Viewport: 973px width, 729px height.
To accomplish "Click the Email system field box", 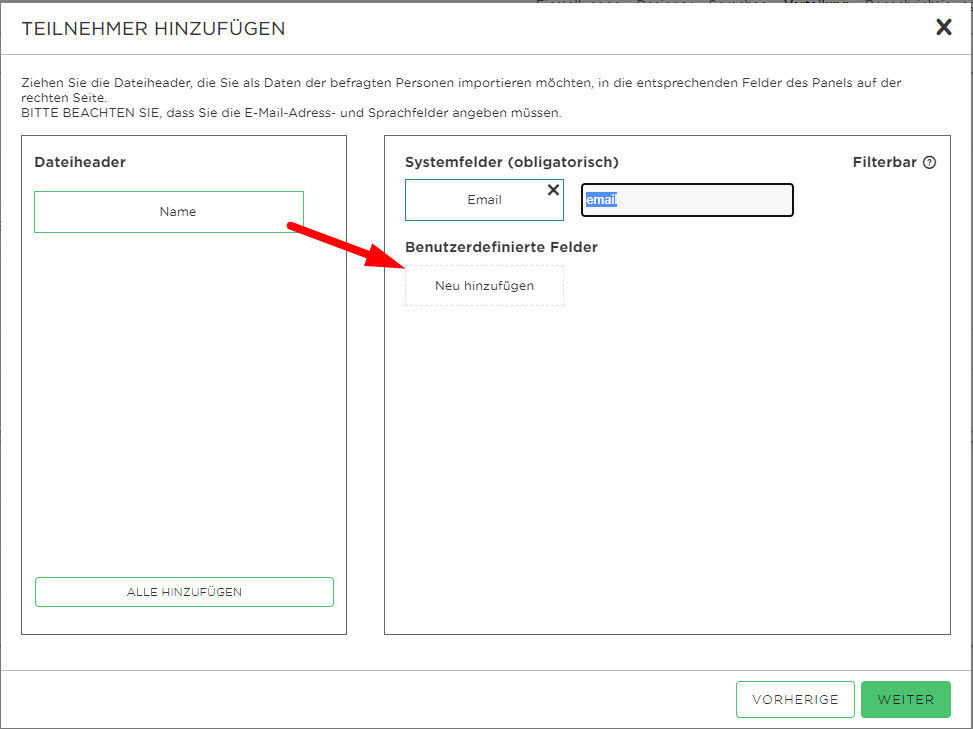I will 484,200.
